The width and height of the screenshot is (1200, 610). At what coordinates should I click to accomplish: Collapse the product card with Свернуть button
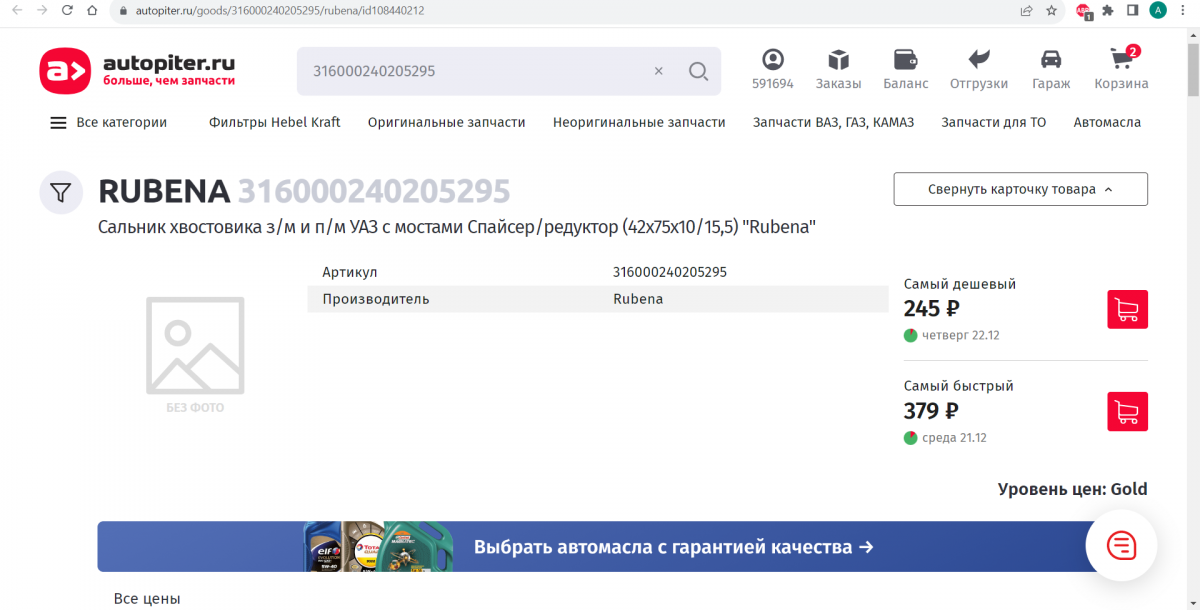[x=1020, y=189]
